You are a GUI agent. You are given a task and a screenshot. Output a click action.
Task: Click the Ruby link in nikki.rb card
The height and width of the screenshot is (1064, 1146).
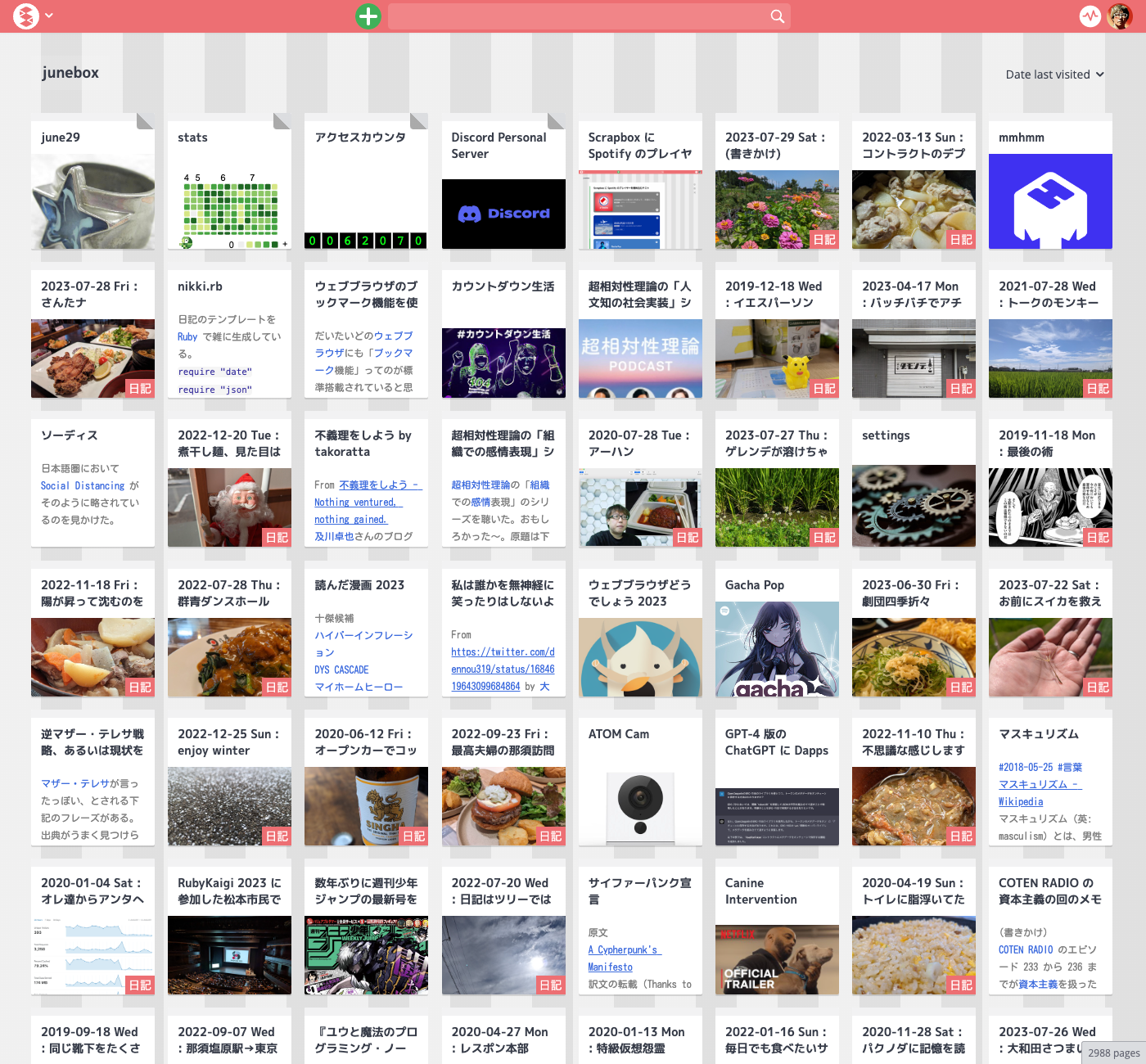click(x=187, y=336)
